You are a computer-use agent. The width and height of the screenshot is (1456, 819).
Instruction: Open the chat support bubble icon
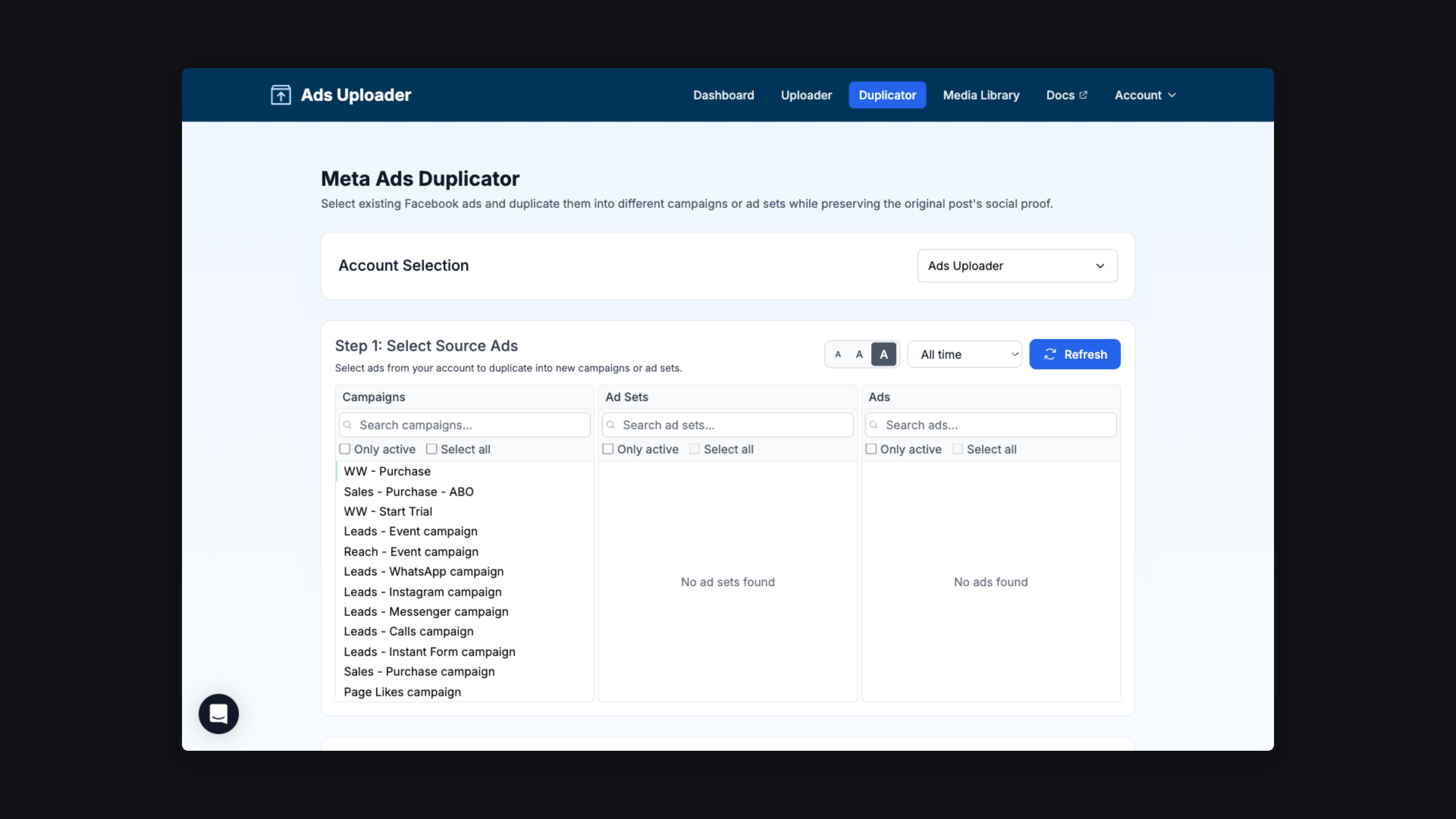[x=219, y=714]
